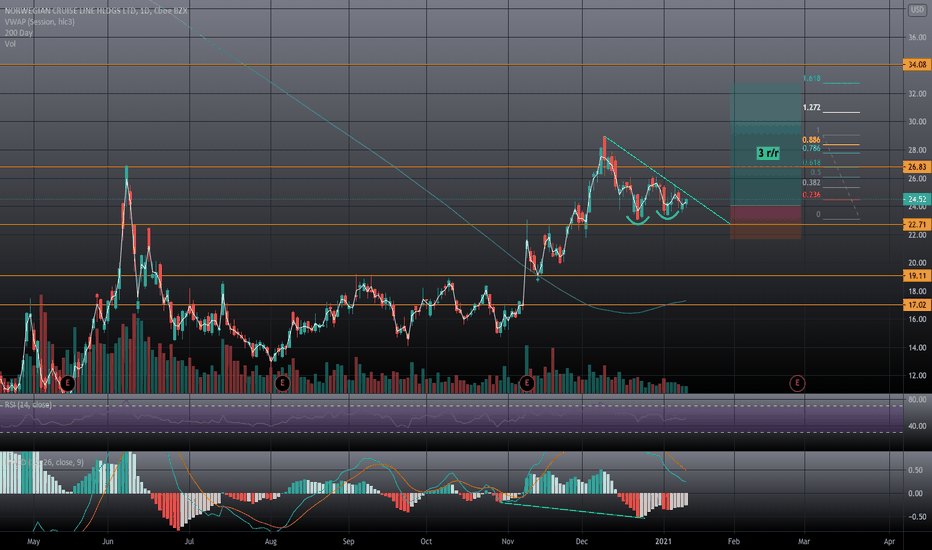Click the Aug label on time axis
Image resolution: width=932 pixels, height=550 pixels.
click(x=270, y=542)
